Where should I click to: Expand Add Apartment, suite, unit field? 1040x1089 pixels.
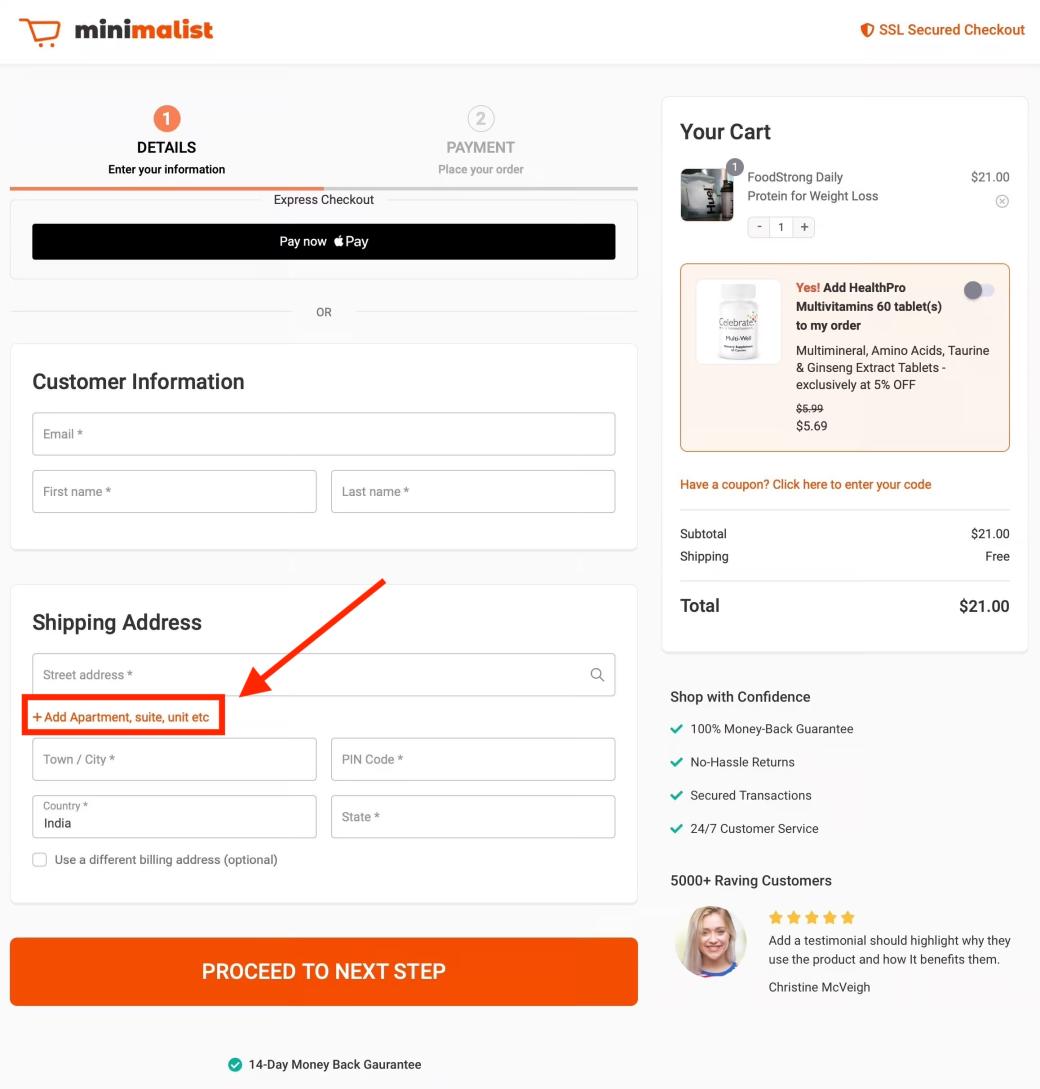122,718
